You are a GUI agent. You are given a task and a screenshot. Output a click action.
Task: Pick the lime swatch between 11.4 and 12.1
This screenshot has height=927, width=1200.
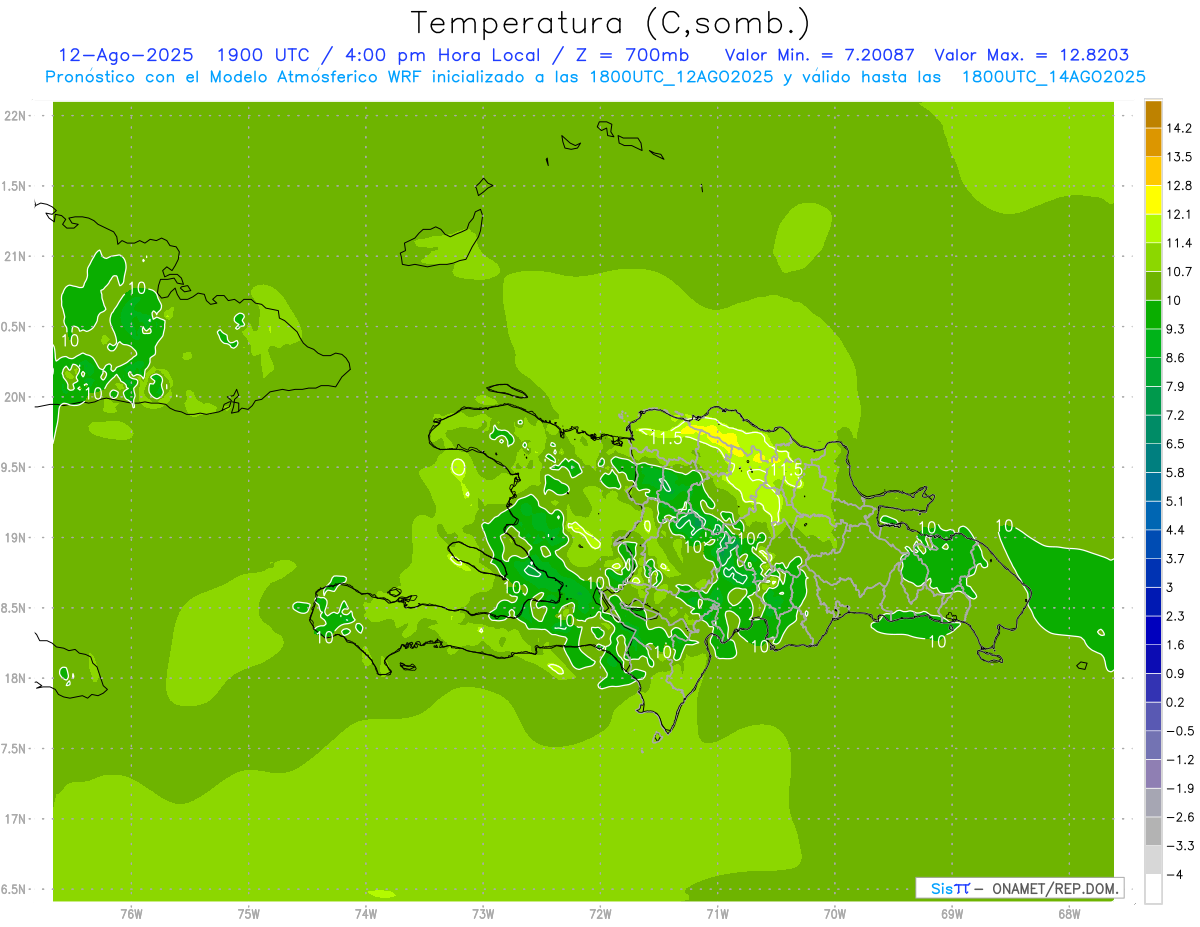(1153, 229)
